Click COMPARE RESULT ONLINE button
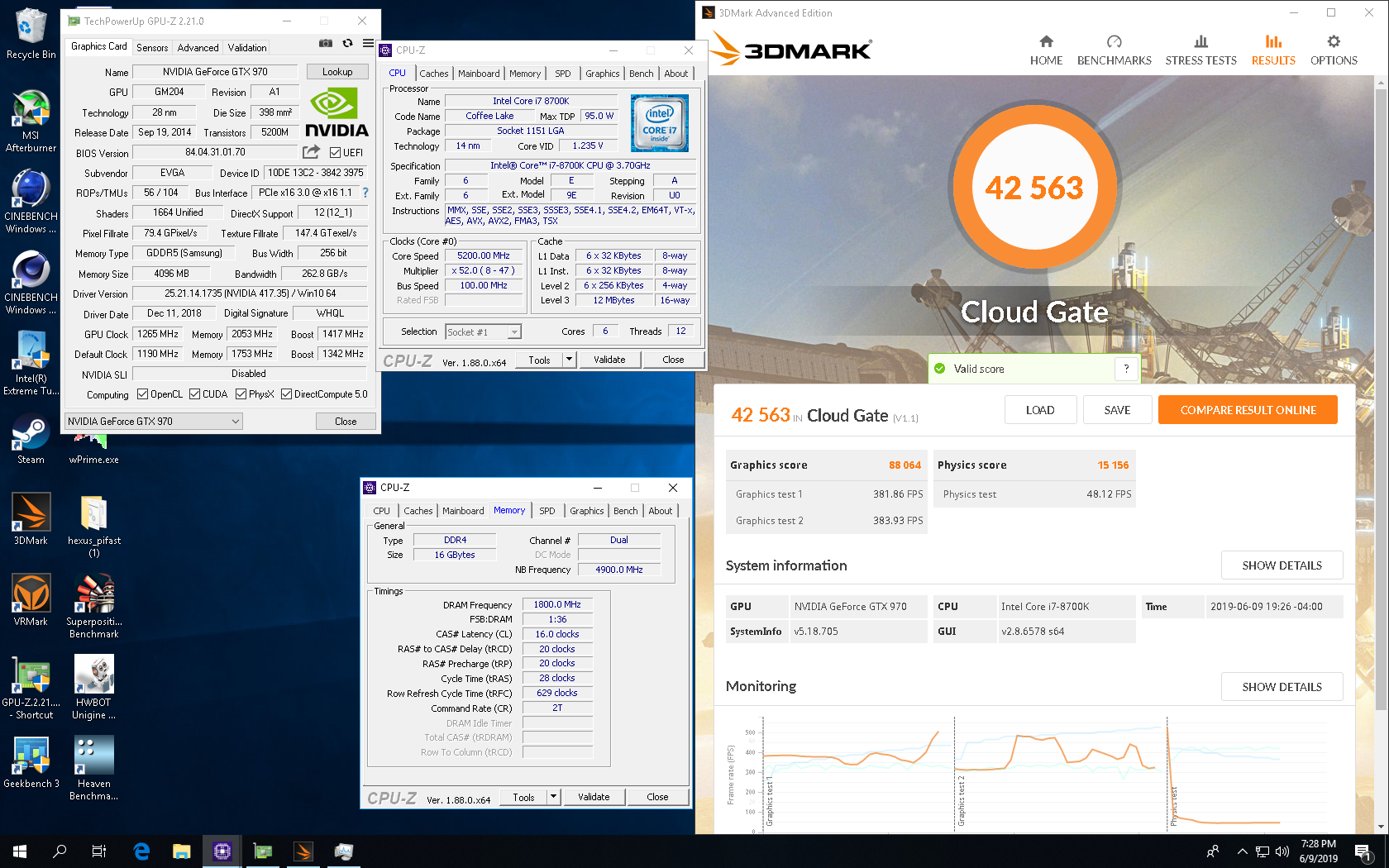The image size is (1389, 868). coord(1248,410)
